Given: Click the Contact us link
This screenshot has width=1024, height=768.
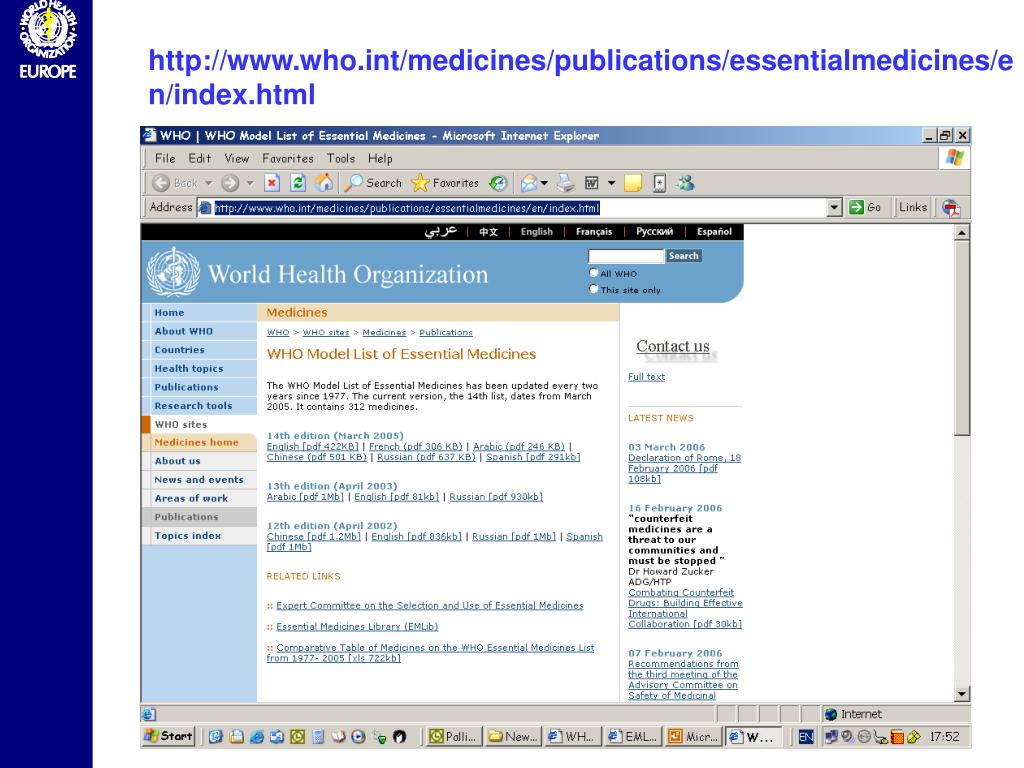Looking at the screenshot, I should tap(673, 346).
